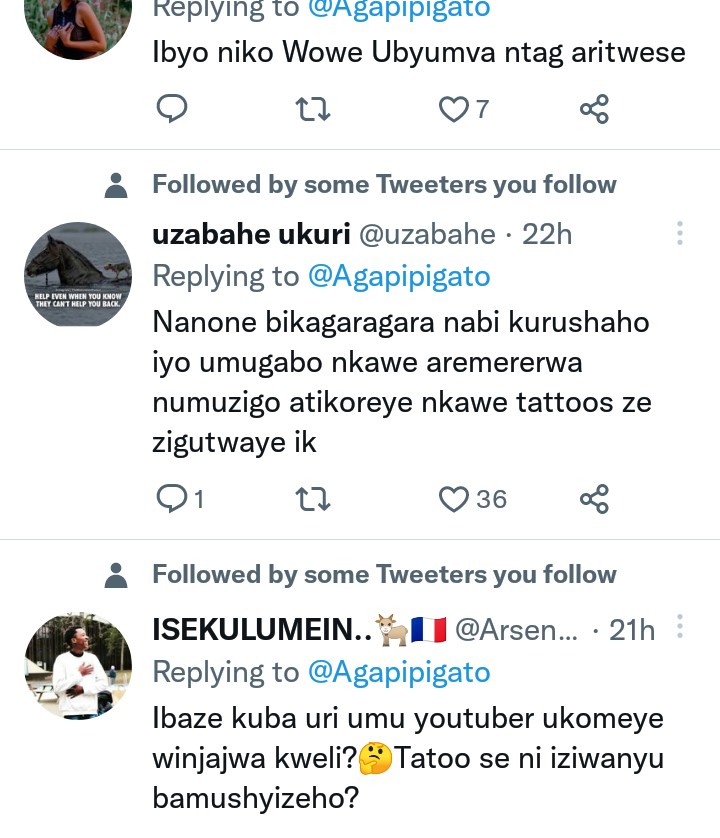Open the uzabahe ukuri display name

250,234
